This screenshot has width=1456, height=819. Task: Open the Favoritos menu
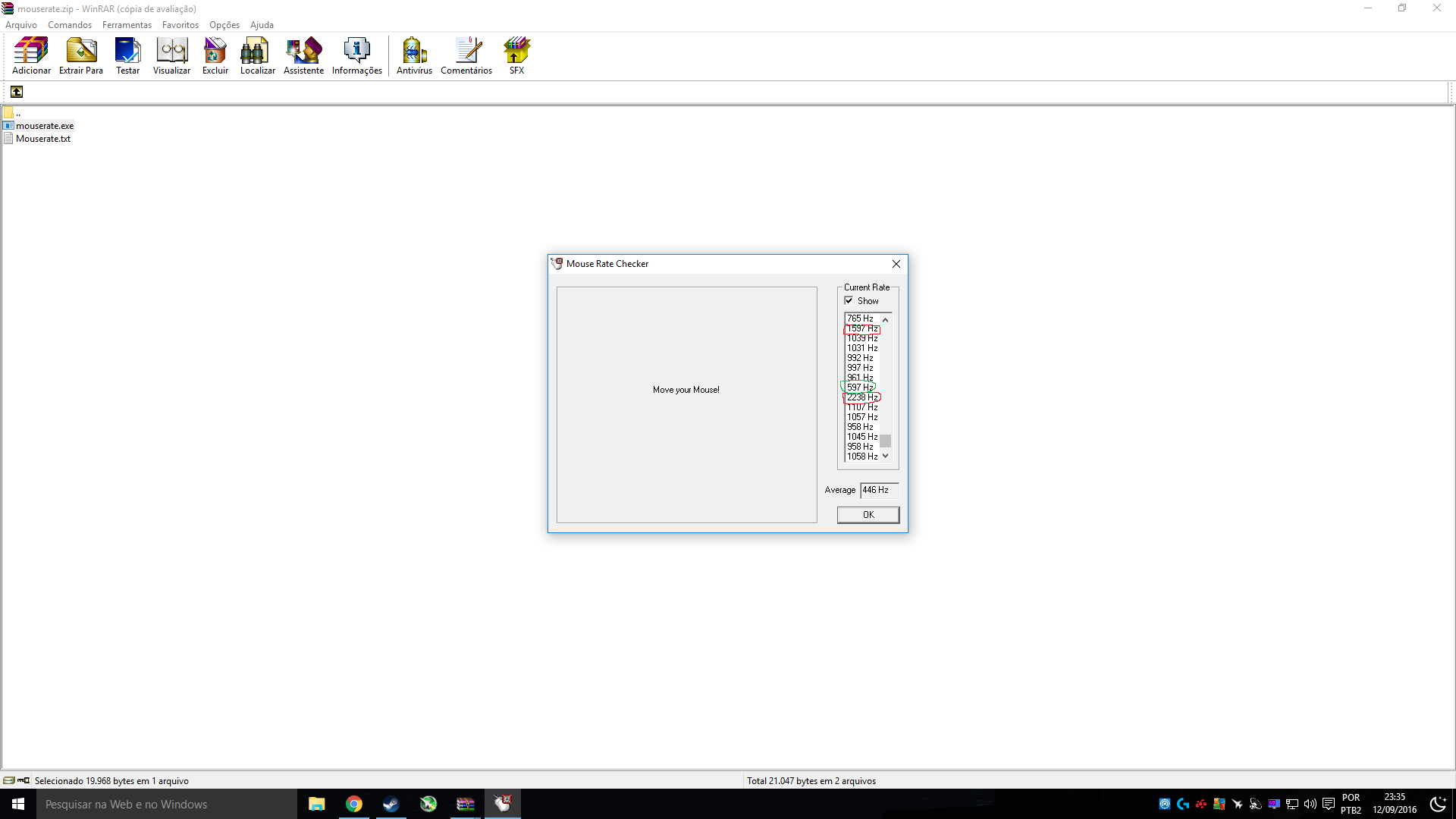click(180, 25)
